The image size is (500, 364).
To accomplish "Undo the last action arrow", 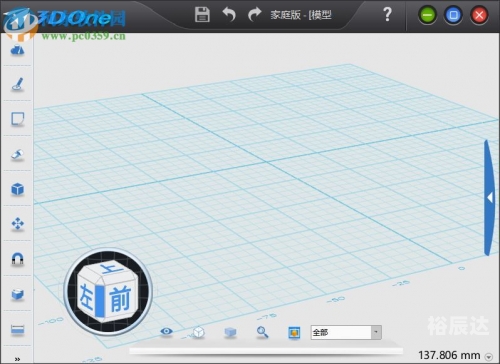I will [229, 15].
